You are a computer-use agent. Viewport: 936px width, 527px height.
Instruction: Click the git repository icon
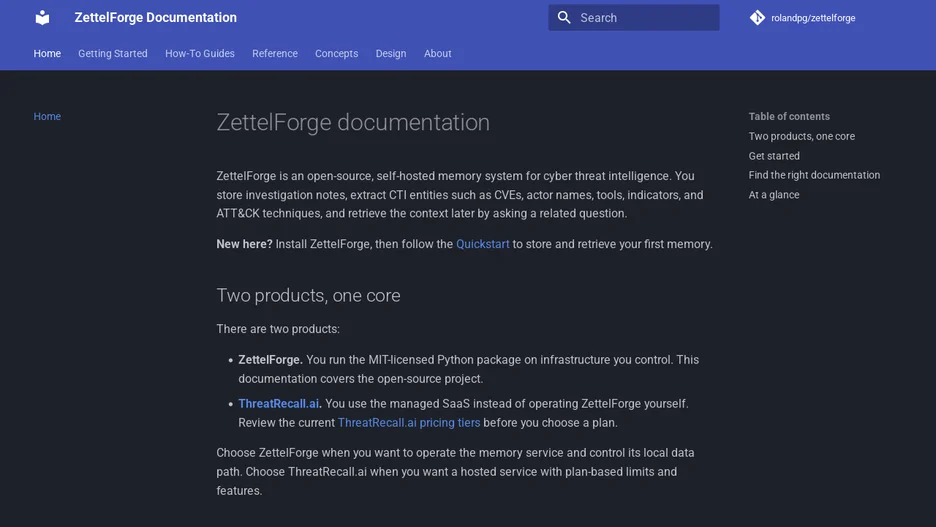(x=757, y=17)
